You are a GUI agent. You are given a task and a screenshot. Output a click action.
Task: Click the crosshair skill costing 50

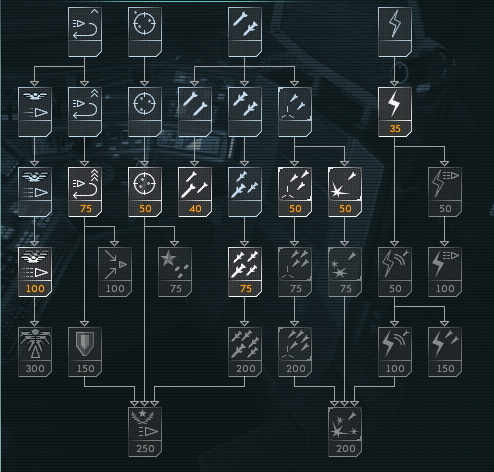click(x=145, y=192)
